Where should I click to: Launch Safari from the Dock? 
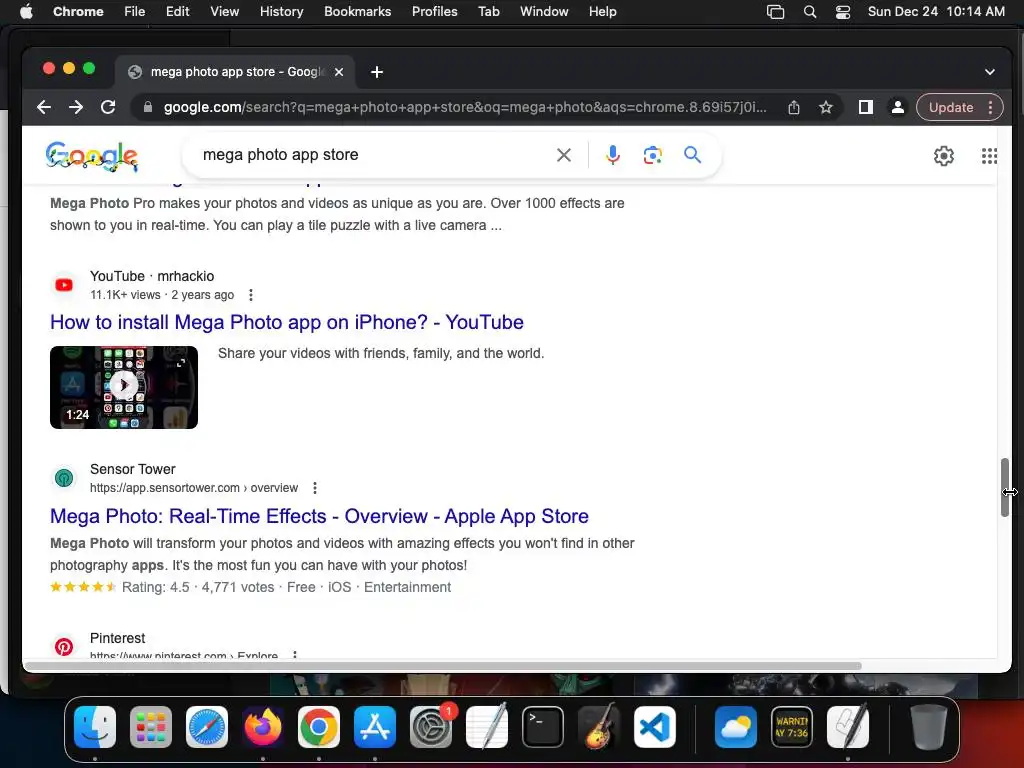tap(207, 727)
